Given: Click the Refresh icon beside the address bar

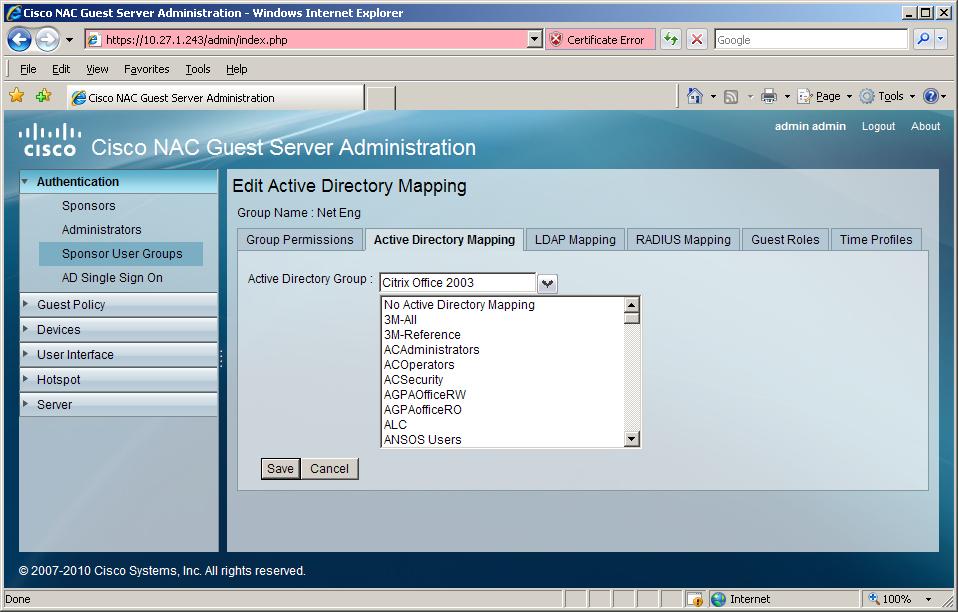Looking at the screenshot, I should tap(668, 38).
